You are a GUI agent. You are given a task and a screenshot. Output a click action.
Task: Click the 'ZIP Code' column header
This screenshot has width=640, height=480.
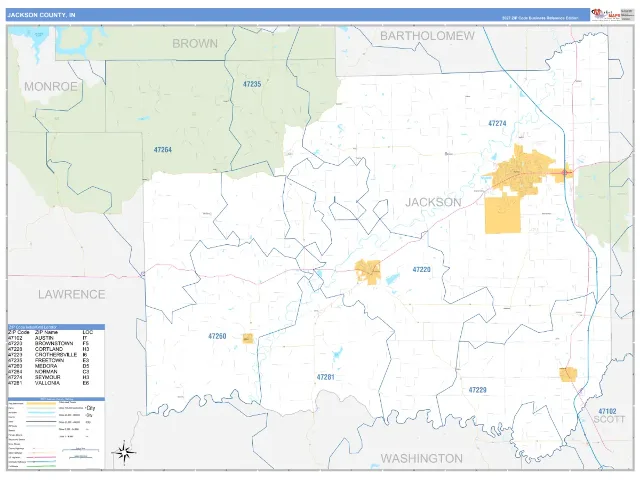[x=18, y=332]
